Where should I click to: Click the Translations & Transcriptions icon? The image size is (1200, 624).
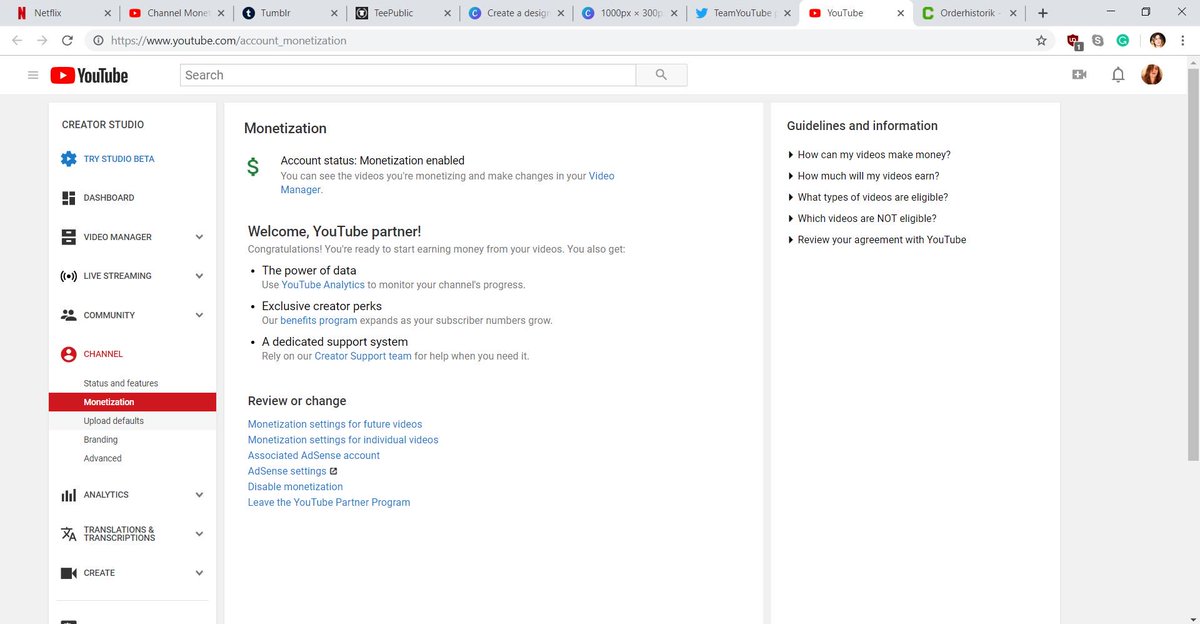[68, 534]
